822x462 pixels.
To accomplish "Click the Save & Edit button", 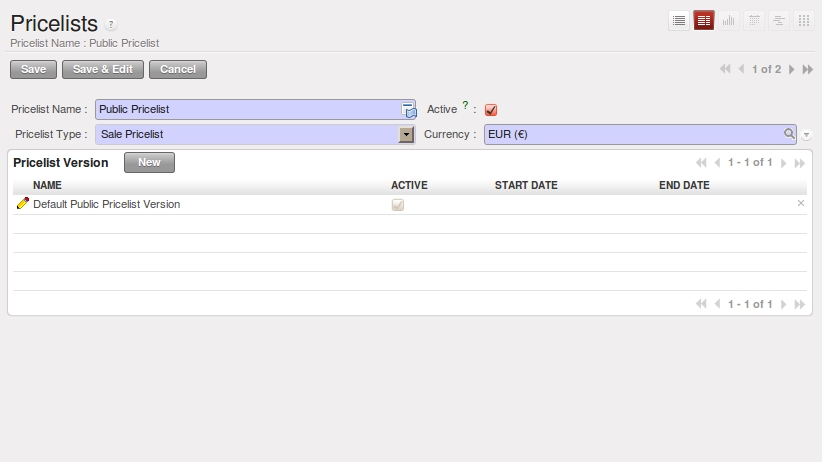I will pos(103,69).
